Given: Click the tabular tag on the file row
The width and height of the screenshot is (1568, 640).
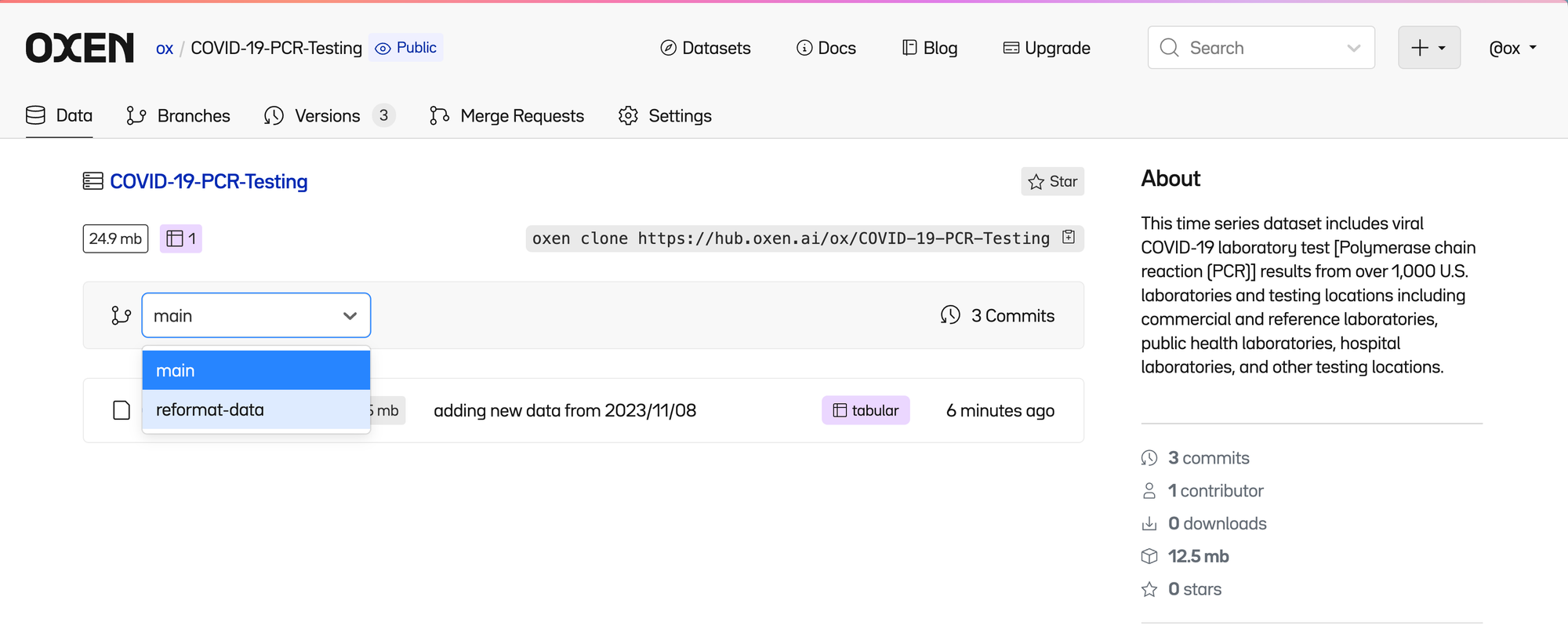Looking at the screenshot, I should [866, 410].
